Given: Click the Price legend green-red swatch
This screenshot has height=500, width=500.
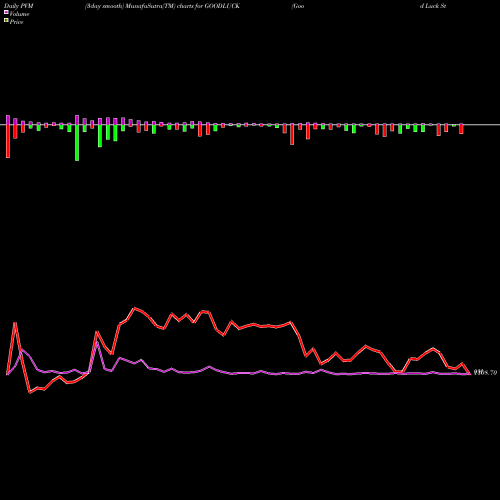Looking at the screenshot, I should pyautogui.click(x=6, y=20).
